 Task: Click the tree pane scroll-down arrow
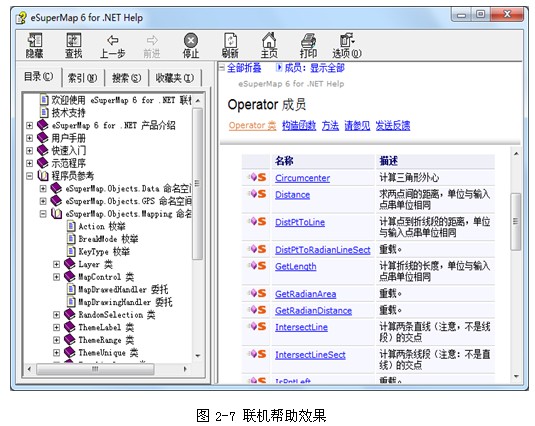pyautogui.click(x=198, y=356)
